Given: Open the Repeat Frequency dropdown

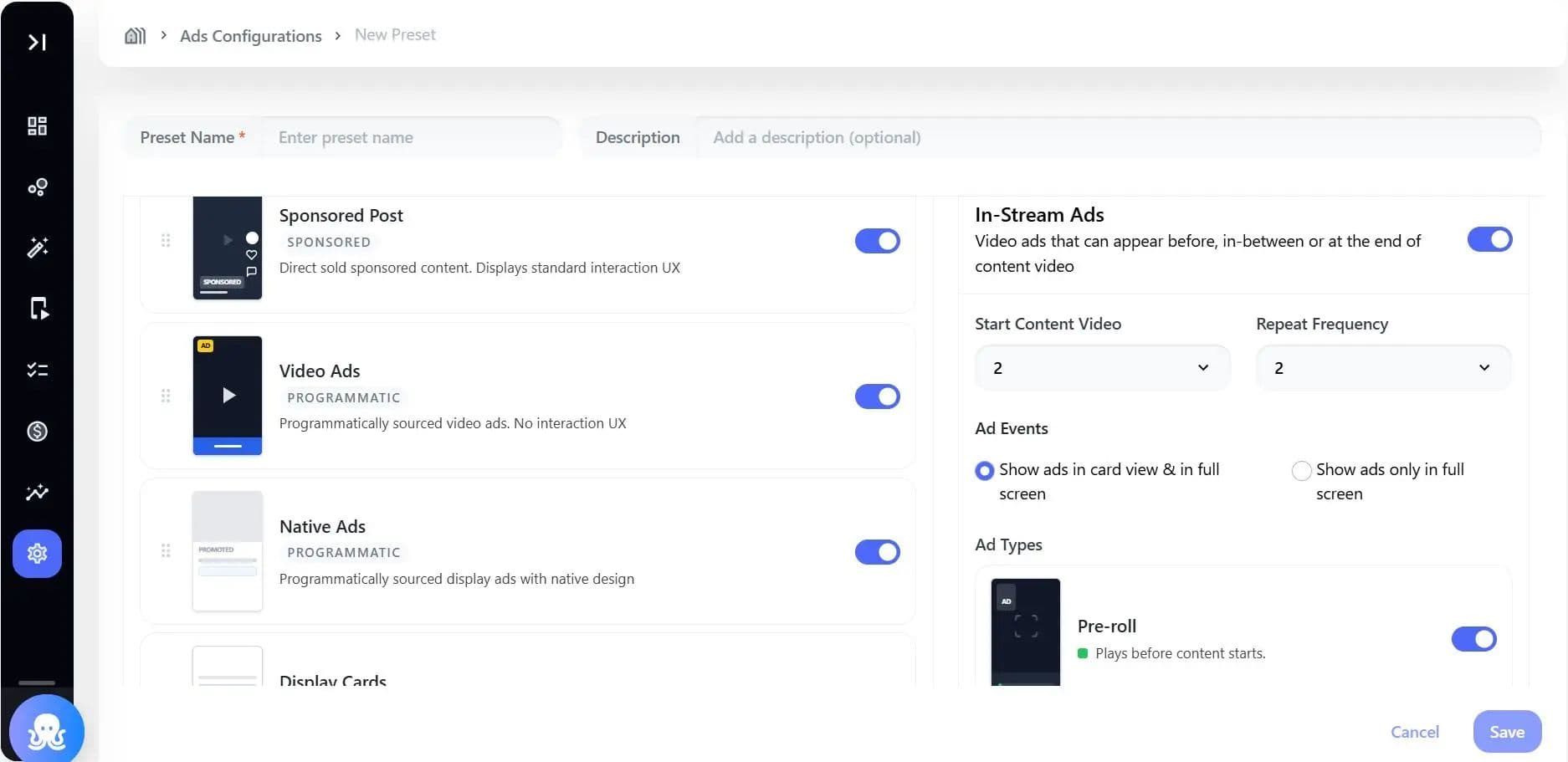Looking at the screenshot, I should pyautogui.click(x=1383, y=368).
